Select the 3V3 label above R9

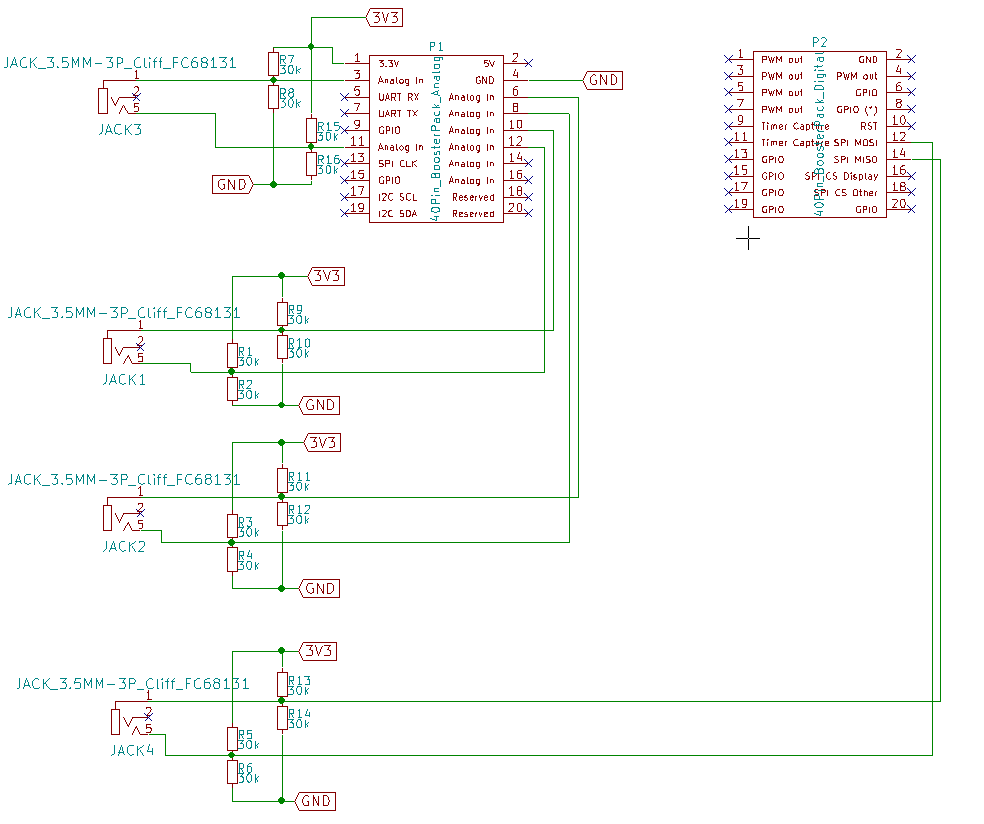pyautogui.click(x=326, y=276)
